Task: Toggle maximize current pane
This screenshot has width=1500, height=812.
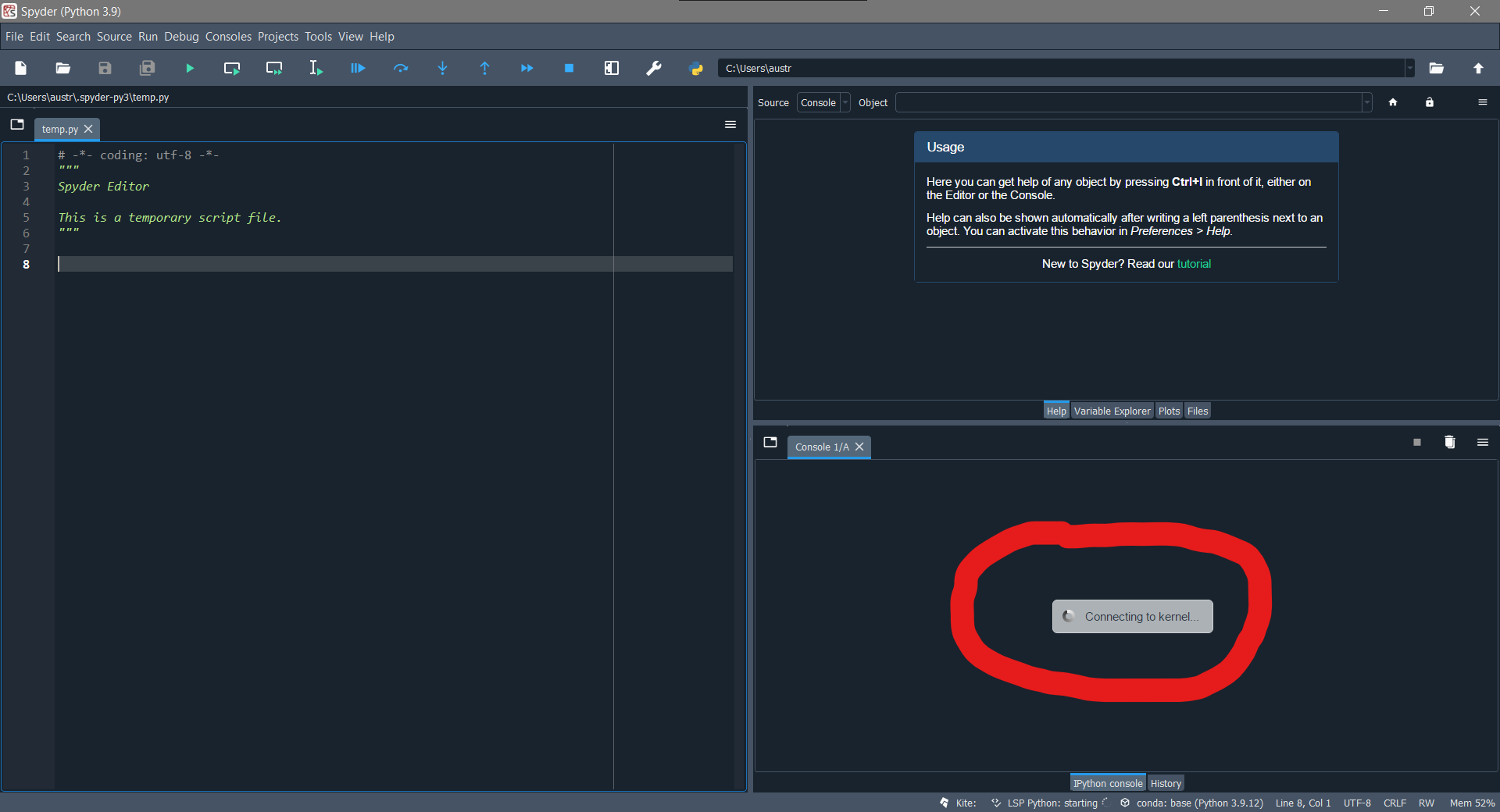Action: [612, 69]
